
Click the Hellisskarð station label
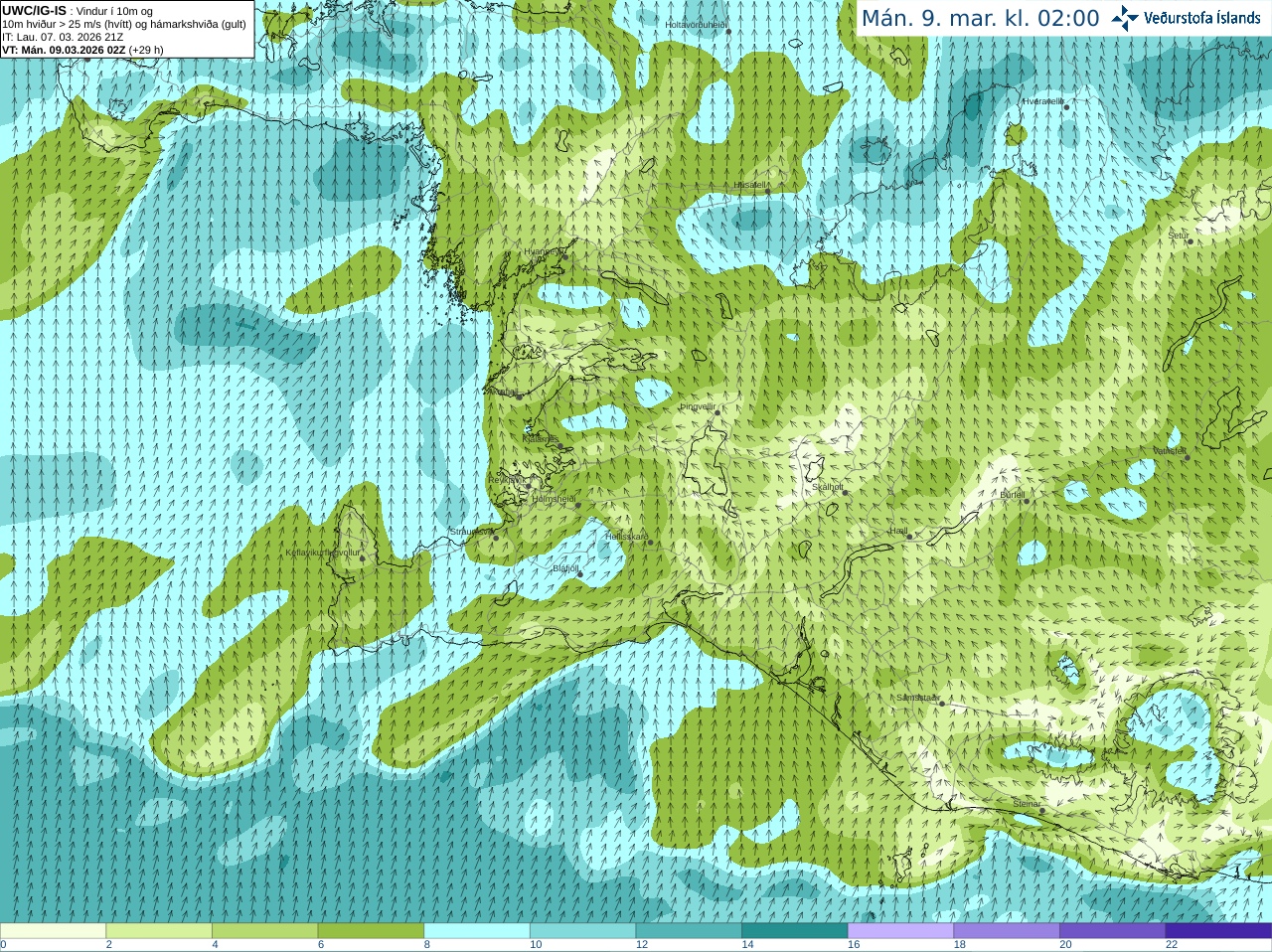(627, 537)
